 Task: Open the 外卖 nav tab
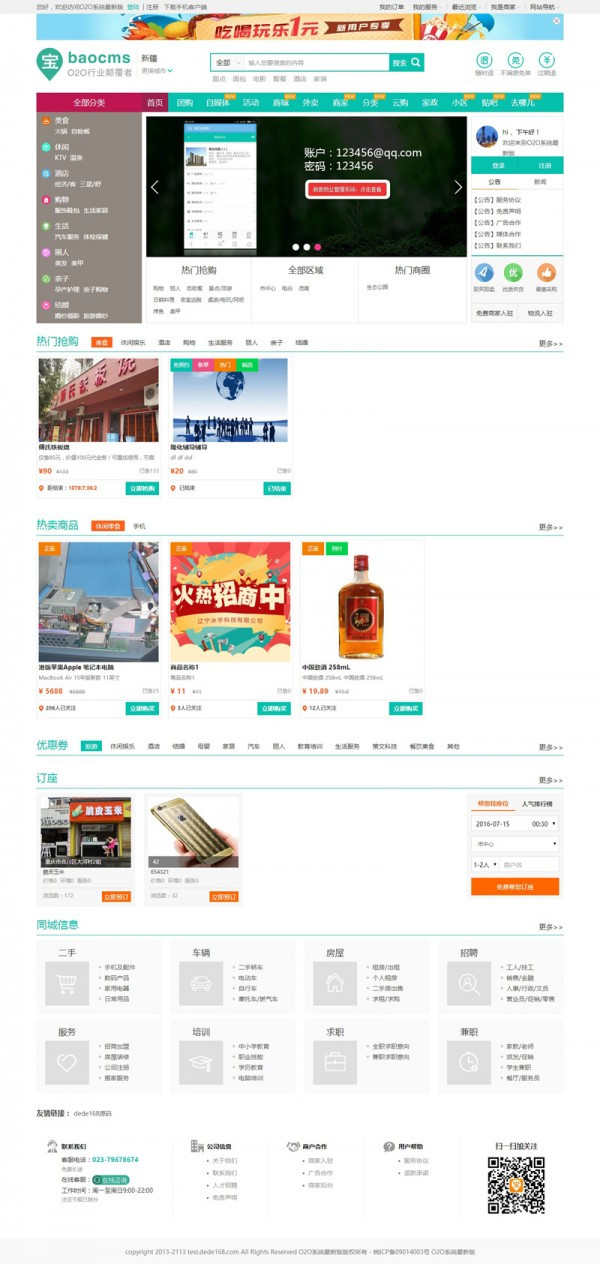click(x=310, y=102)
